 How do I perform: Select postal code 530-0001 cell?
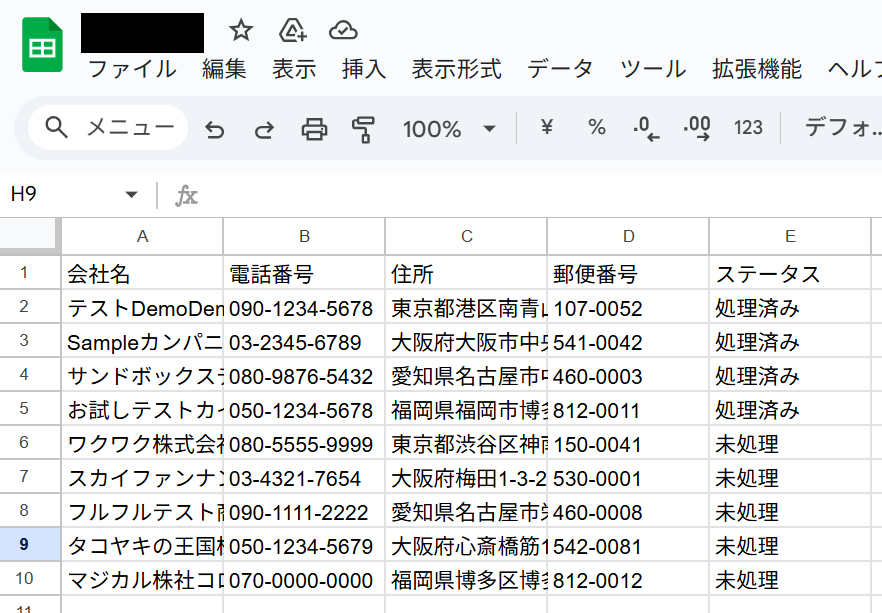pos(628,477)
